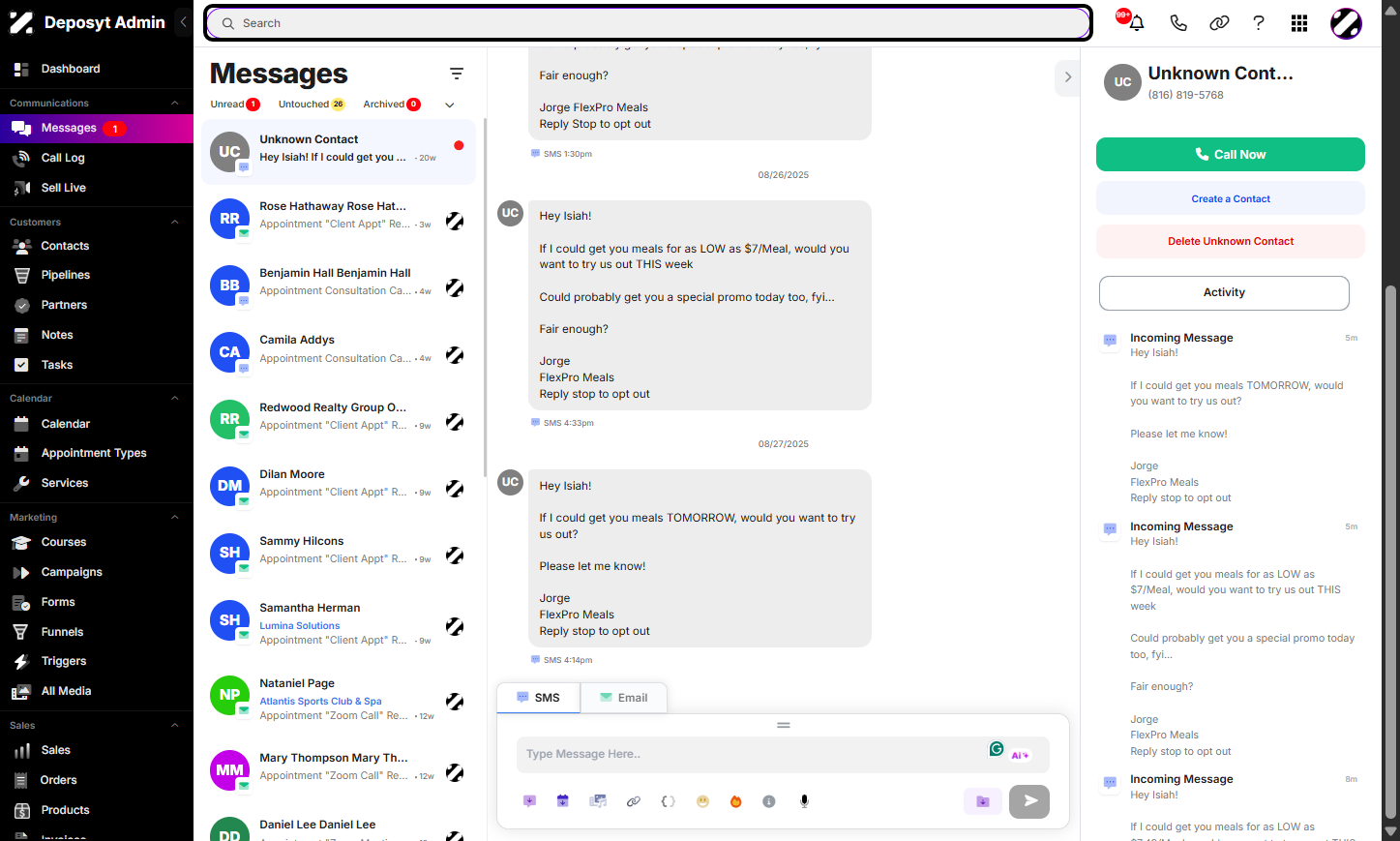
Task: Insert merge field curly braces icon
Action: [668, 801]
